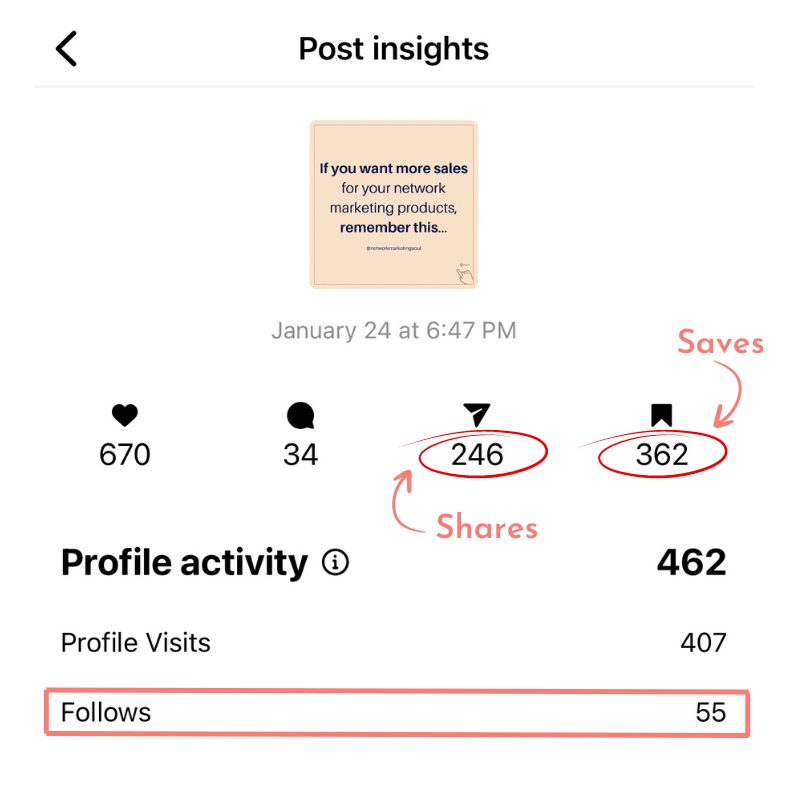Click the Profile activity total 462
This screenshot has height=800, width=788.
[x=691, y=563]
